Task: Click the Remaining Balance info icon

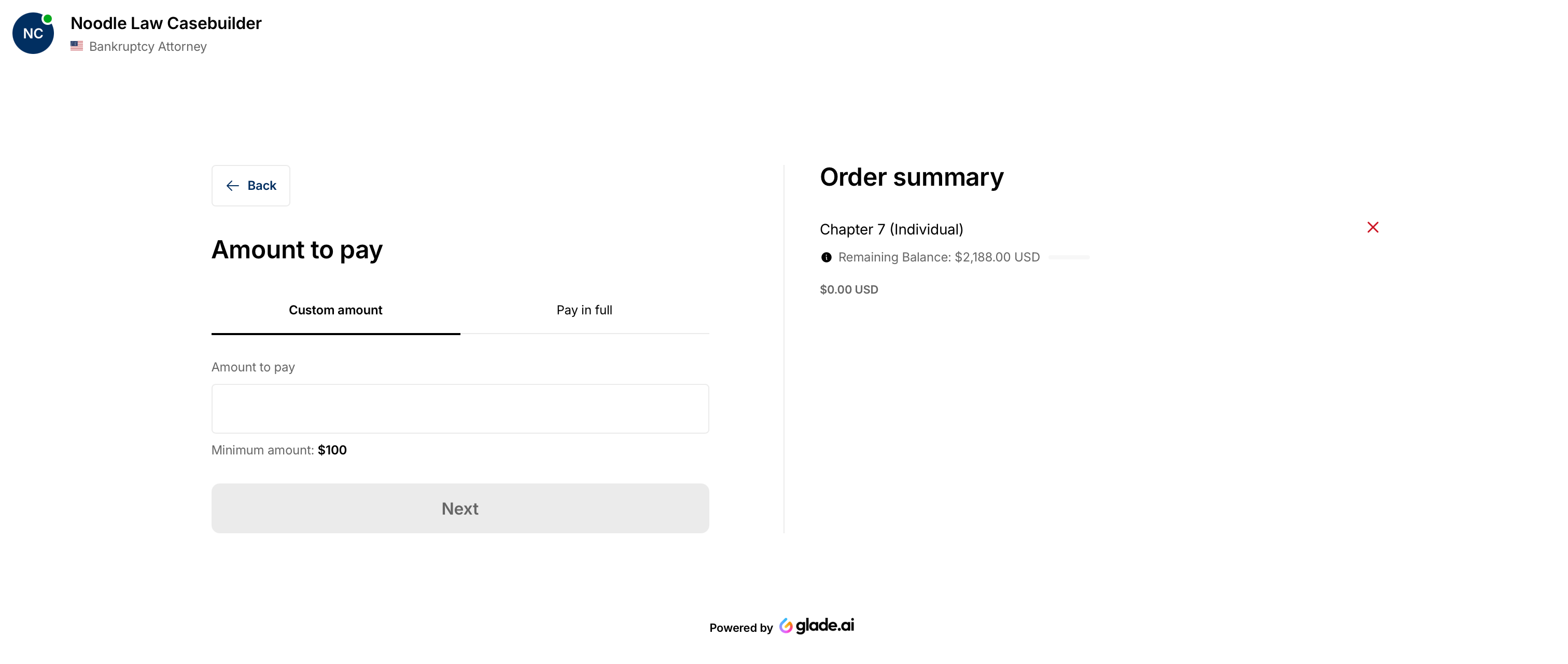Action: pyautogui.click(x=826, y=258)
